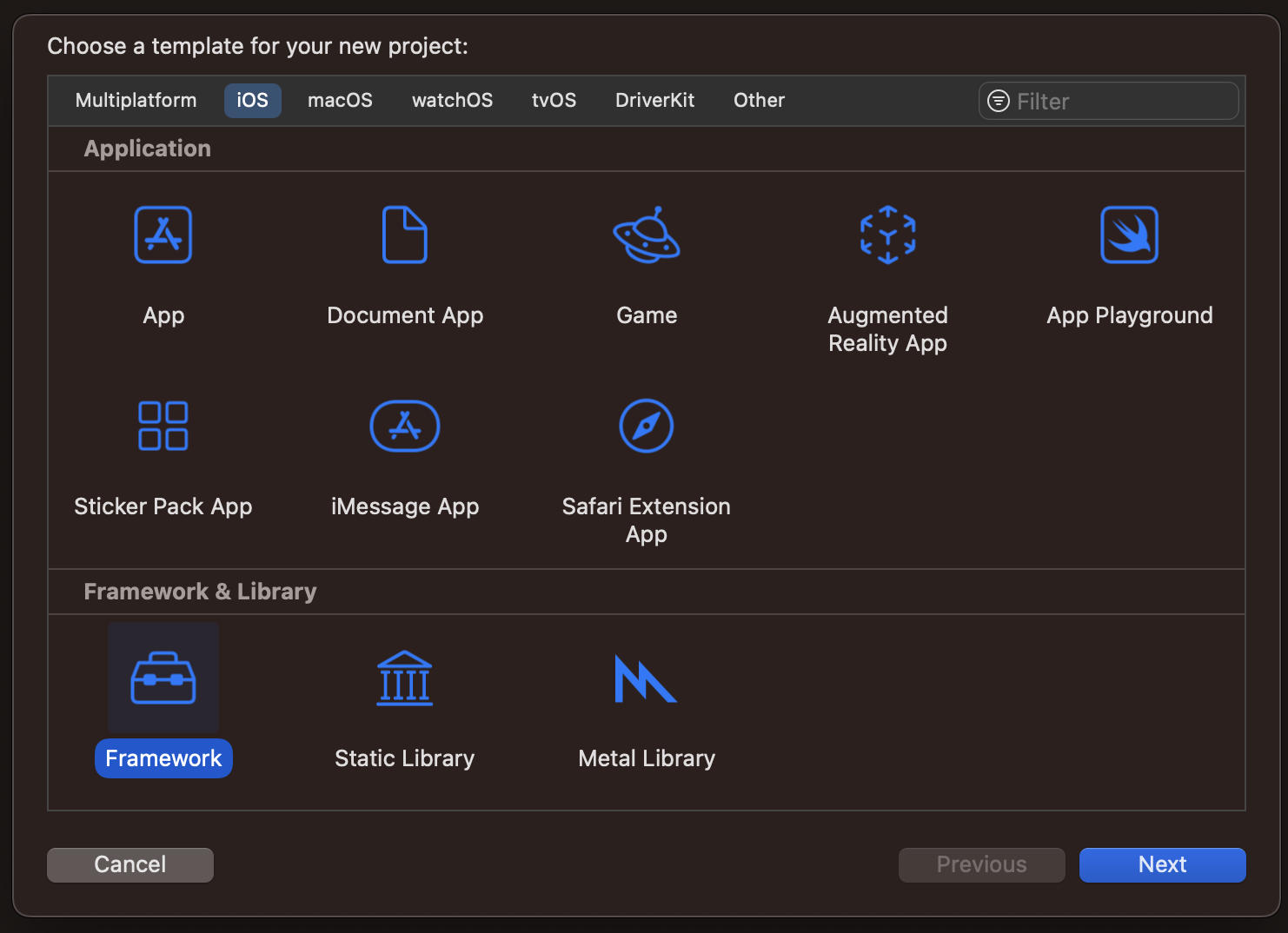1288x933 pixels.
Task: Click the App Playground label
Action: 1129,315
